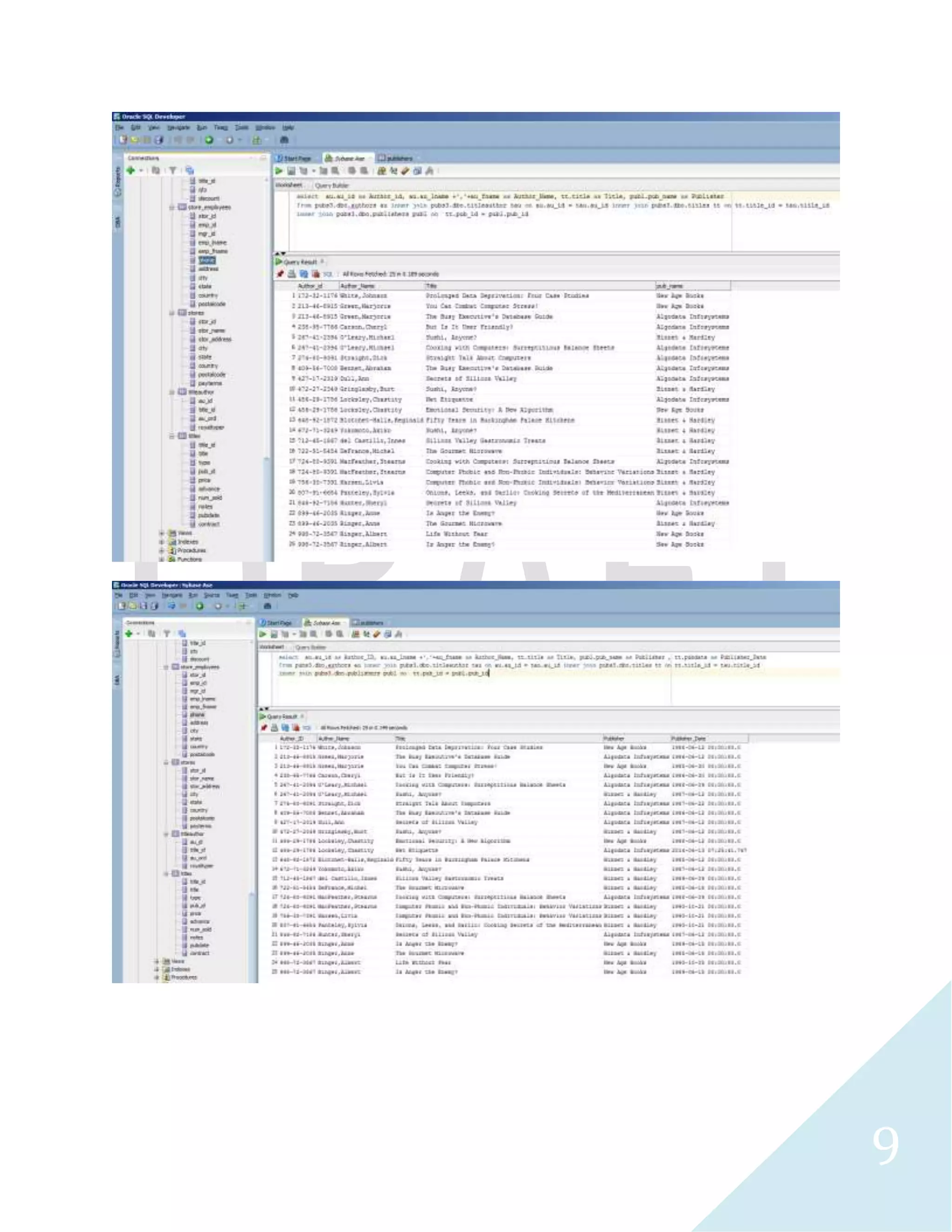The image size is (952, 1232).
Task: Click the red pin icon, lower Query Result
Action: coord(264,728)
